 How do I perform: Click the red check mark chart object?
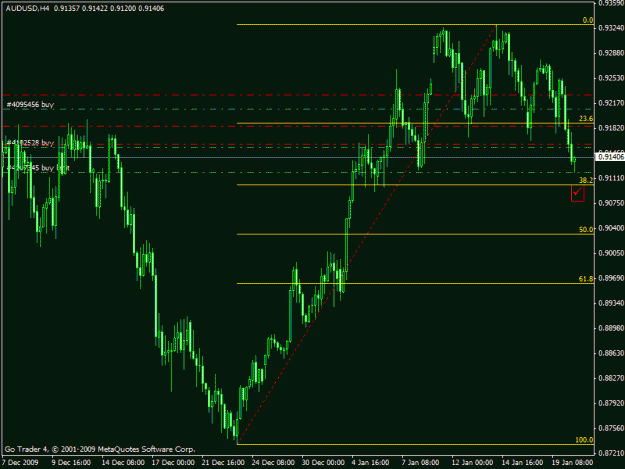point(578,193)
